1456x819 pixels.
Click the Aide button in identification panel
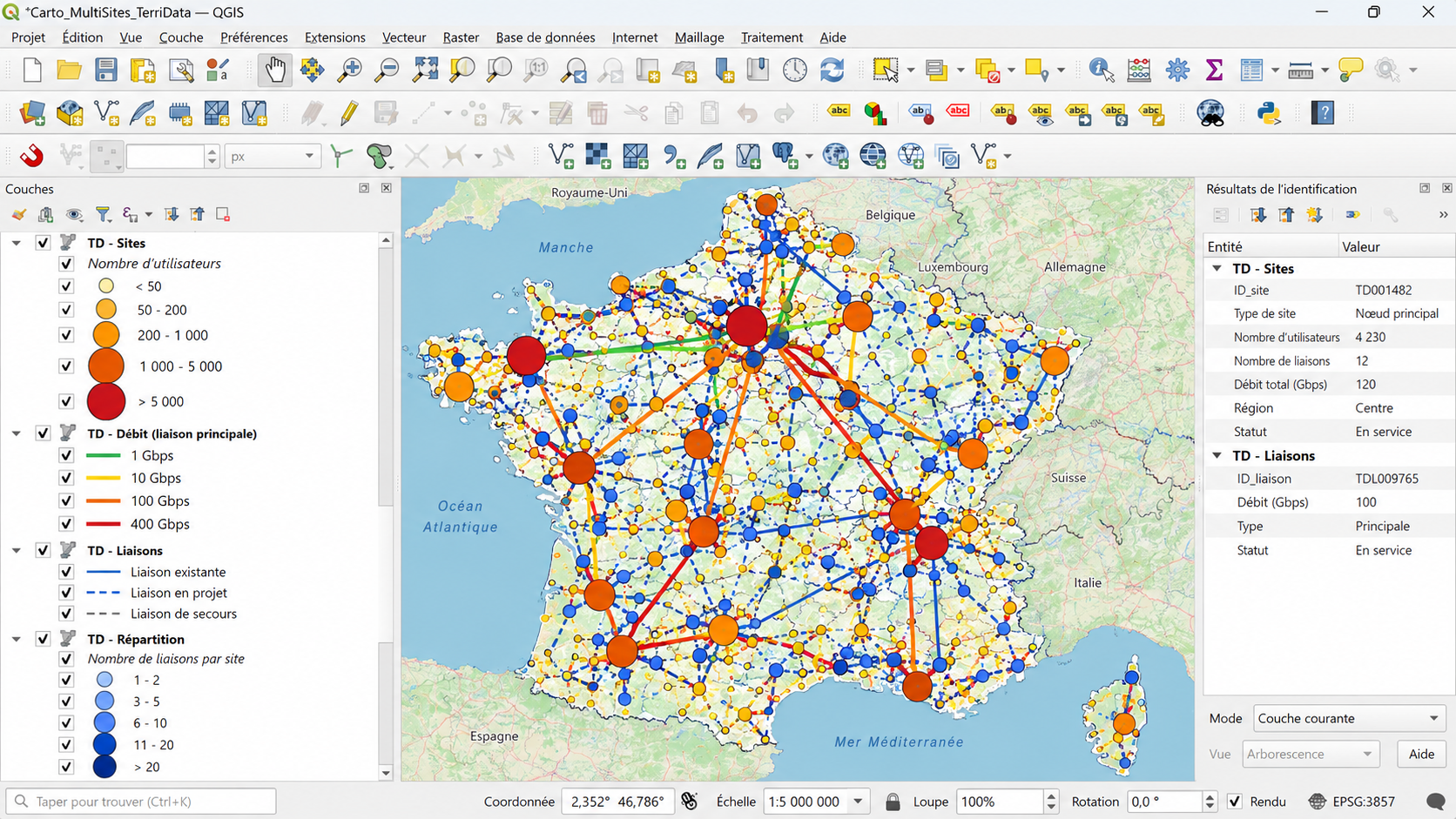coord(1421,754)
